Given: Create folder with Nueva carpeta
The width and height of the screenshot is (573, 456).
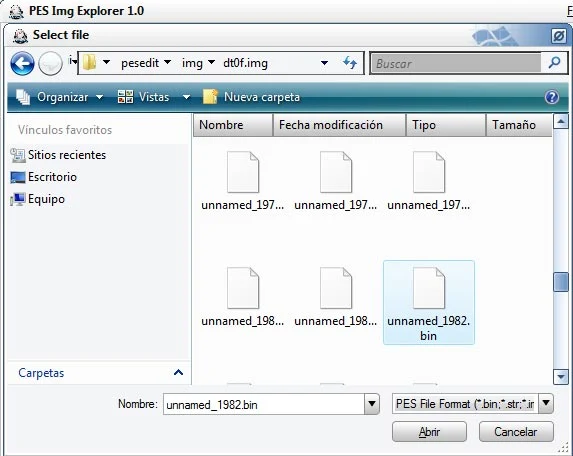Looking at the screenshot, I should (251, 97).
